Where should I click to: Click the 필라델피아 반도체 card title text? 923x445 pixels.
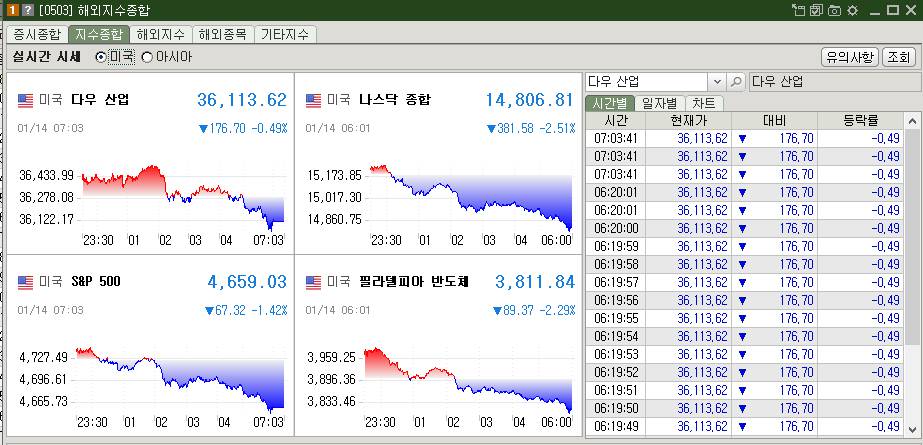coord(414,282)
